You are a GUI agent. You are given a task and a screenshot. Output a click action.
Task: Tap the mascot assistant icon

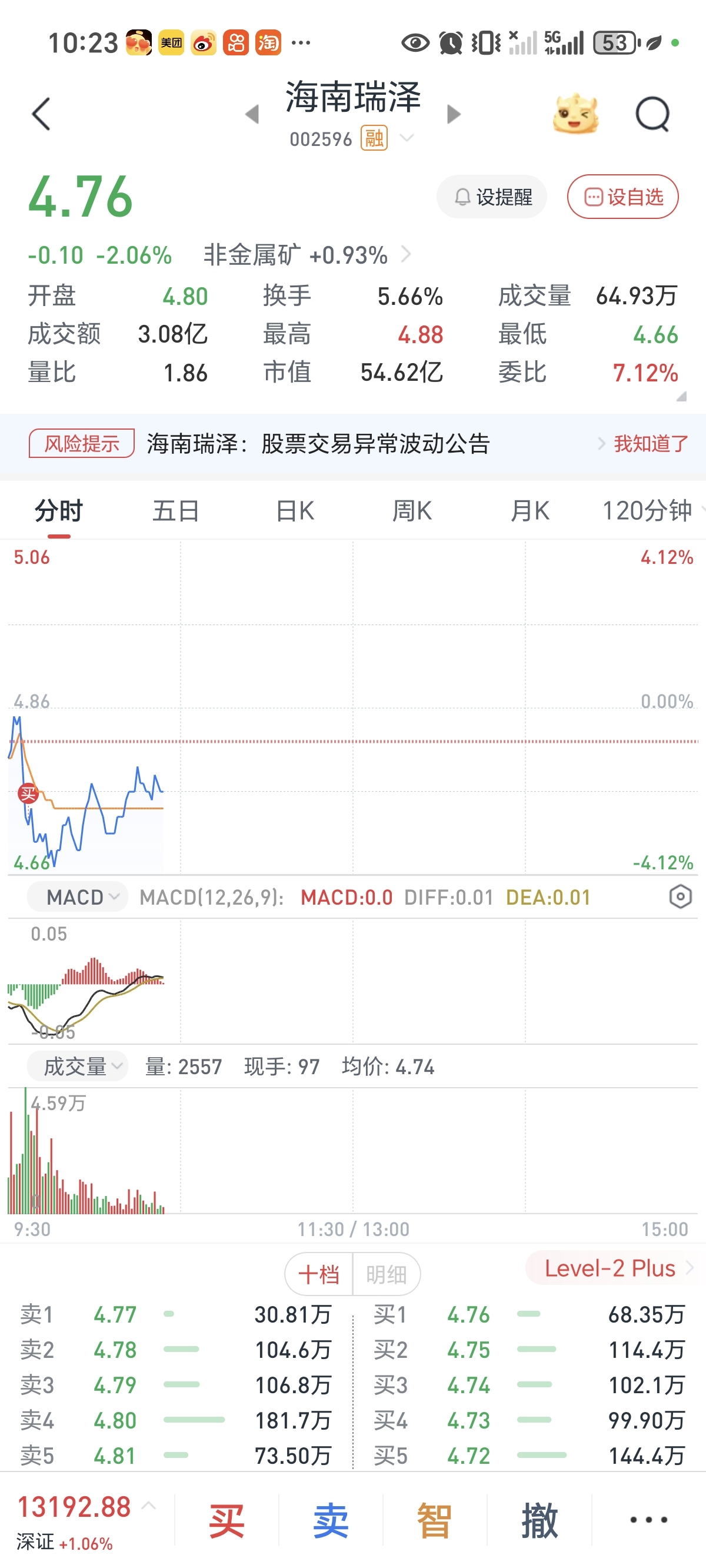click(575, 114)
